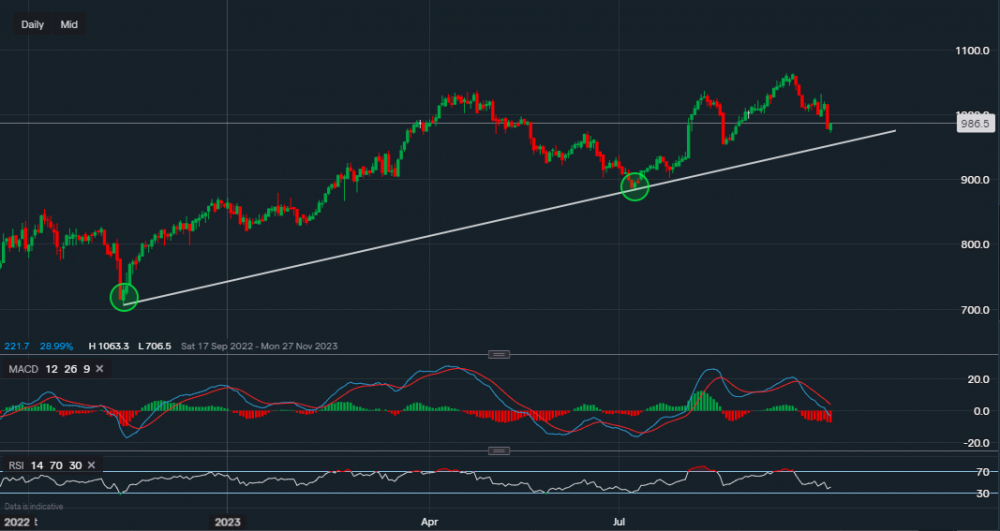Viewport: 1000px width, 531px height.
Task: Open the Mid price type dropdown
Action: (69, 24)
